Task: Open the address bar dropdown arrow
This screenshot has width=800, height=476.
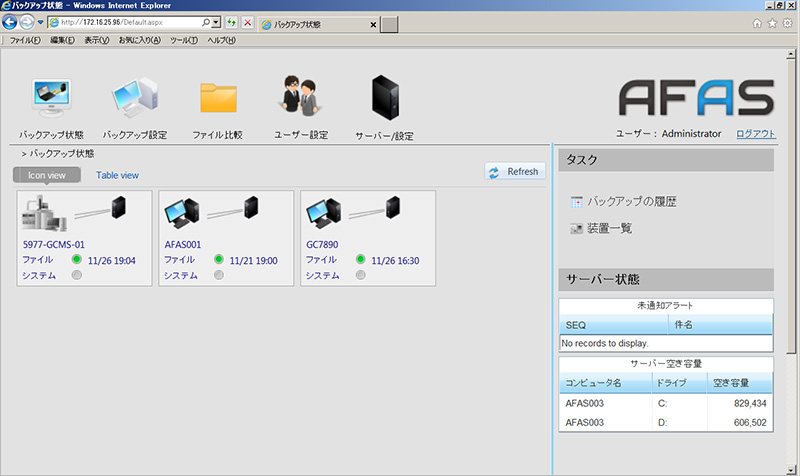Action: (216, 22)
